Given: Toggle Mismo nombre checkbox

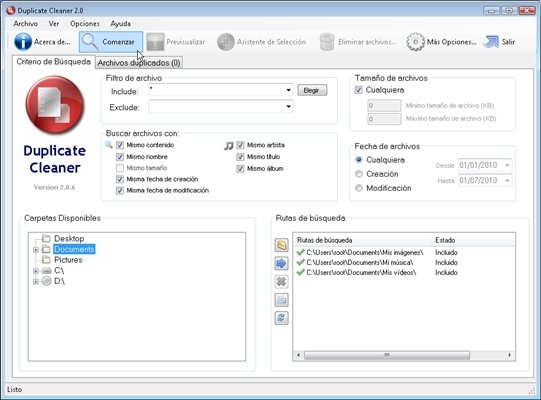Looking at the screenshot, I should click(120, 157).
